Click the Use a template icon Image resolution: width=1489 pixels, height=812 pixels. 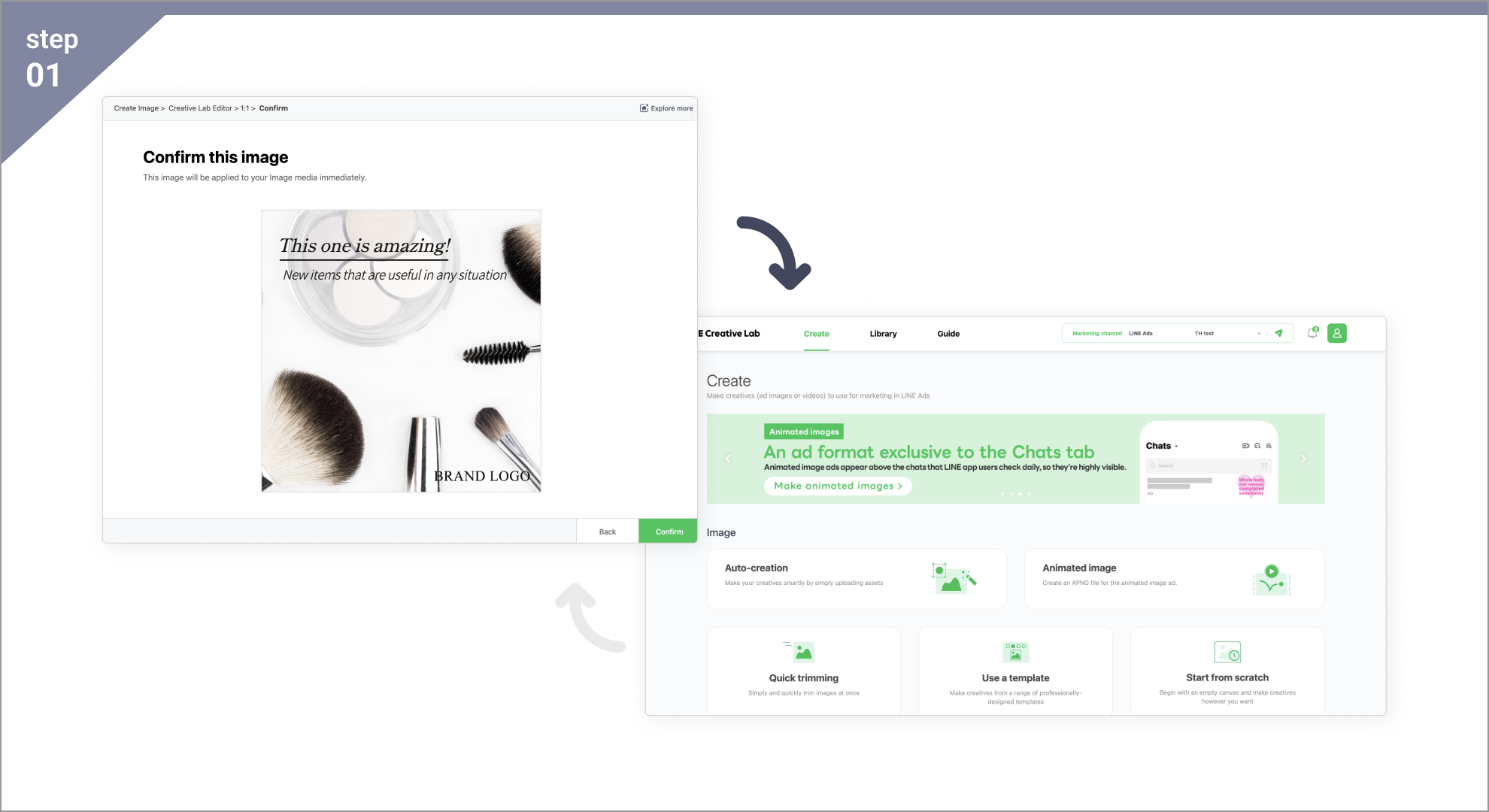[x=1015, y=651]
